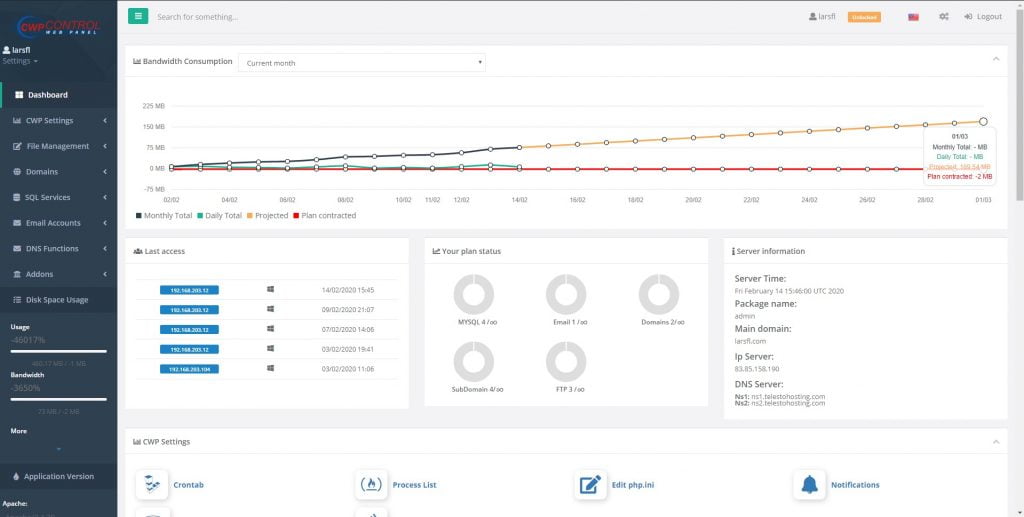Open the Crontab link

[188, 485]
